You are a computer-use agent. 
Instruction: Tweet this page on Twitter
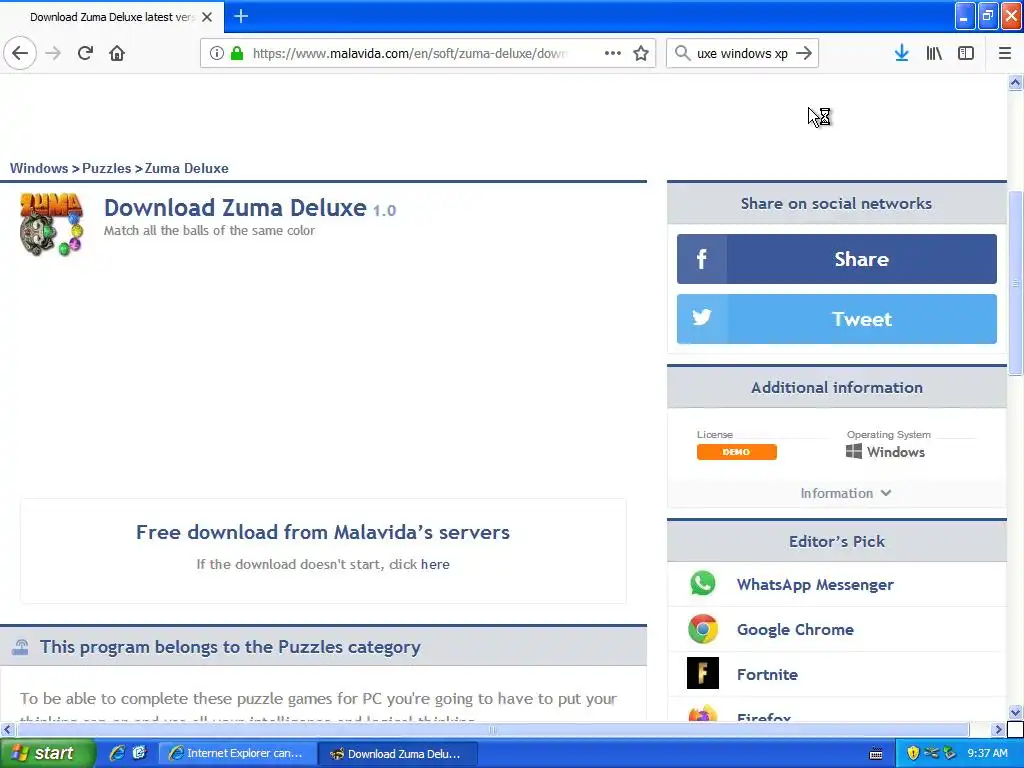(x=837, y=319)
